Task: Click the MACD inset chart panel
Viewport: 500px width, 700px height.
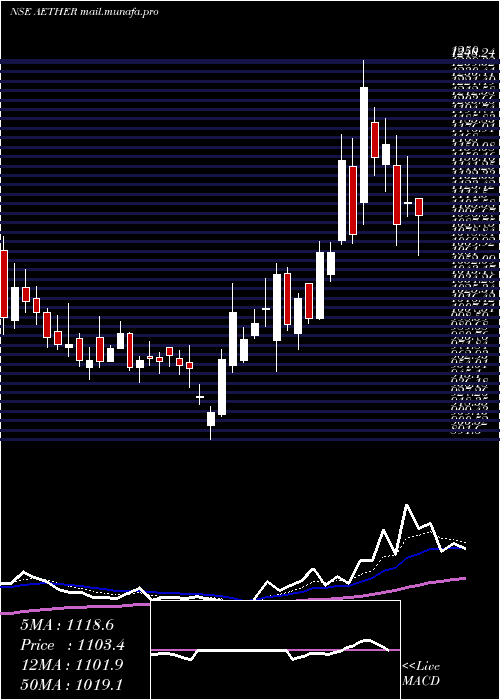Action: tap(275, 650)
